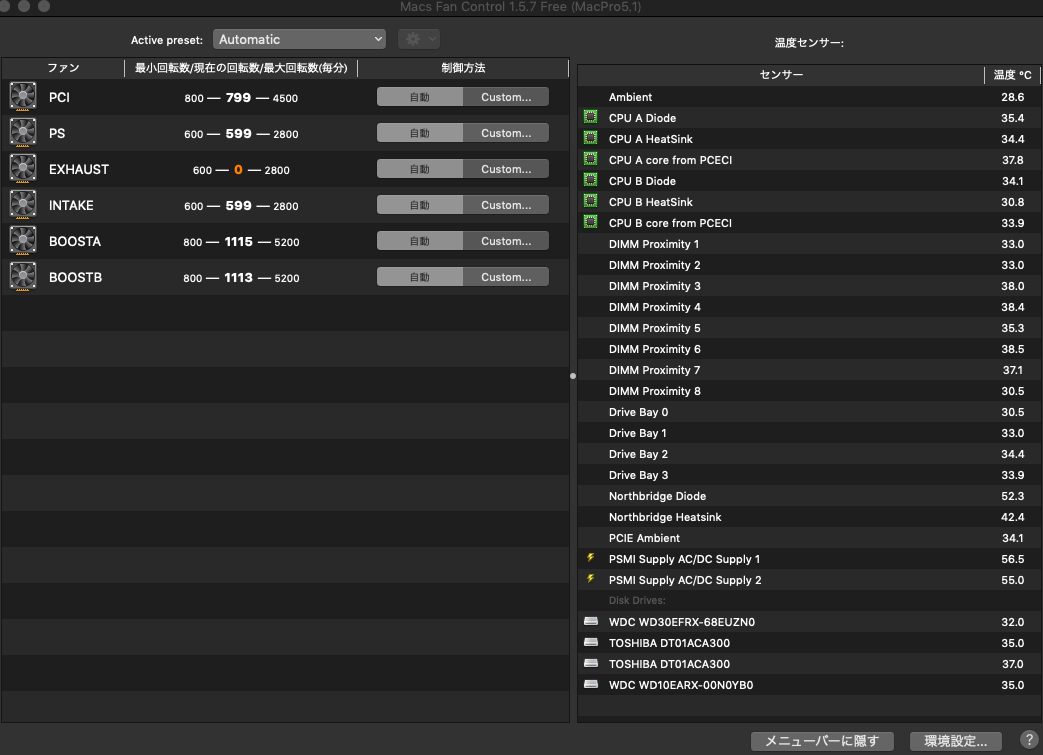Click the WDC WD30EFRX drive icon
The height and width of the screenshot is (755, 1043).
(x=591, y=622)
